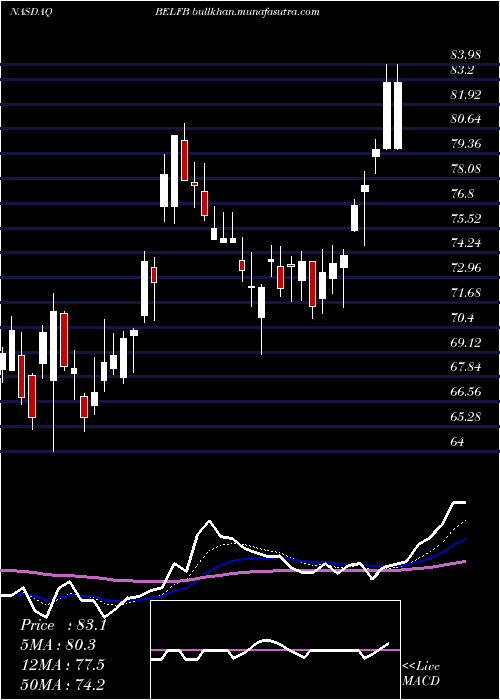Click the 75.52 price axis label

pos(466,219)
